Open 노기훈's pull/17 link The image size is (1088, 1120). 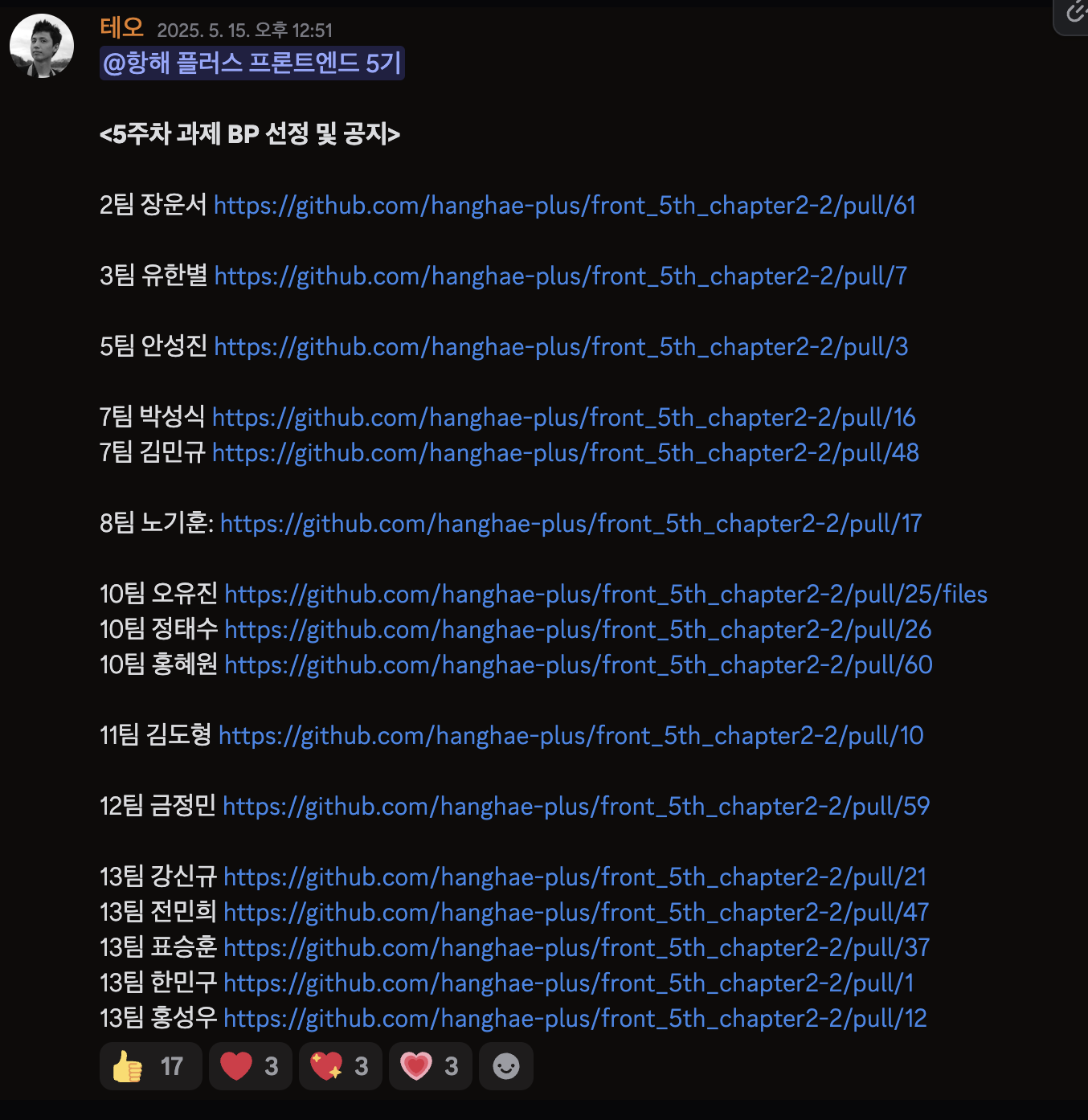(571, 524)
